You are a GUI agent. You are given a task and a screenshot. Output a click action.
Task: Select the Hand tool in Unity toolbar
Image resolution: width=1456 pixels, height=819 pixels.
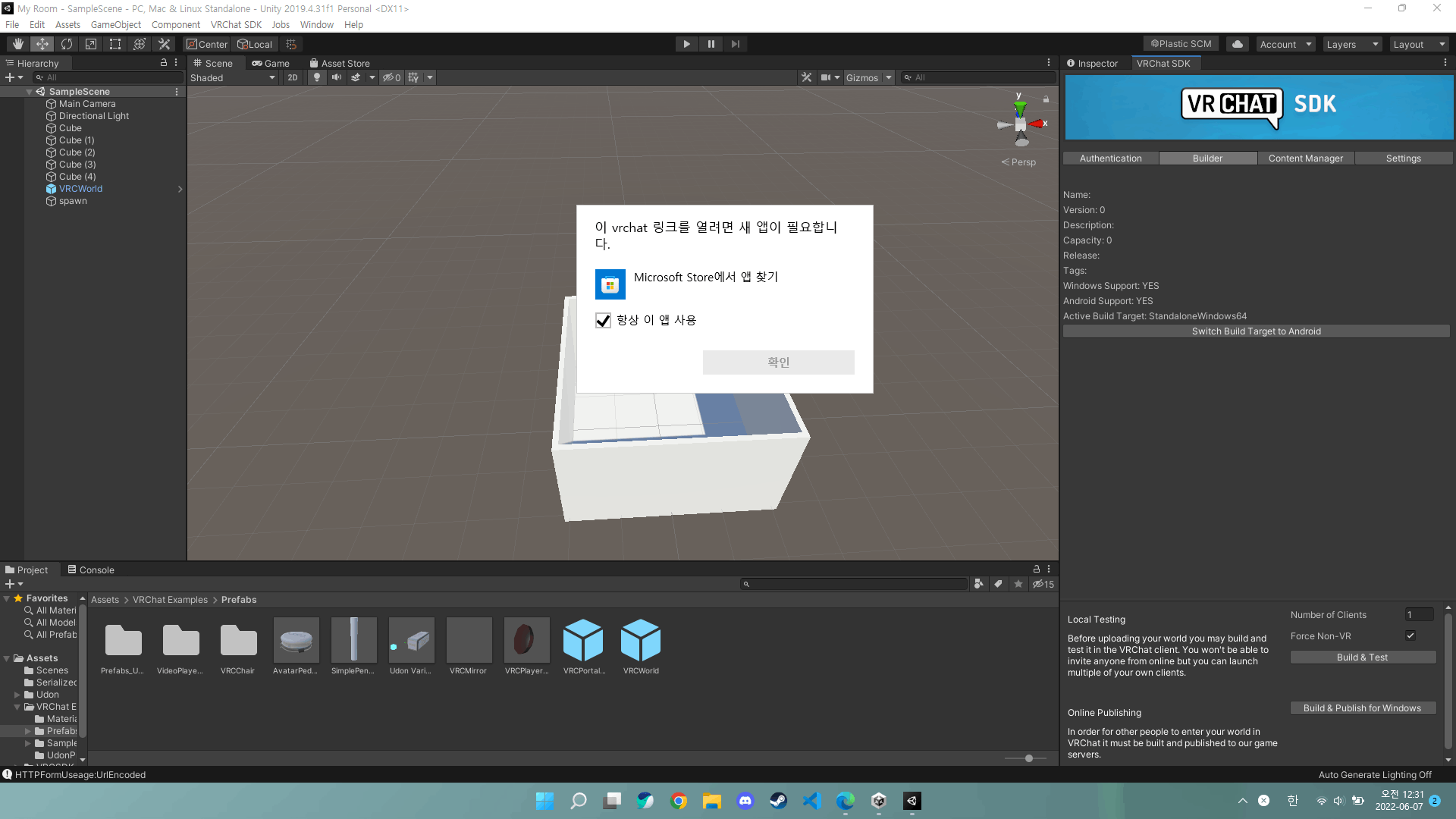coord(17,44)
